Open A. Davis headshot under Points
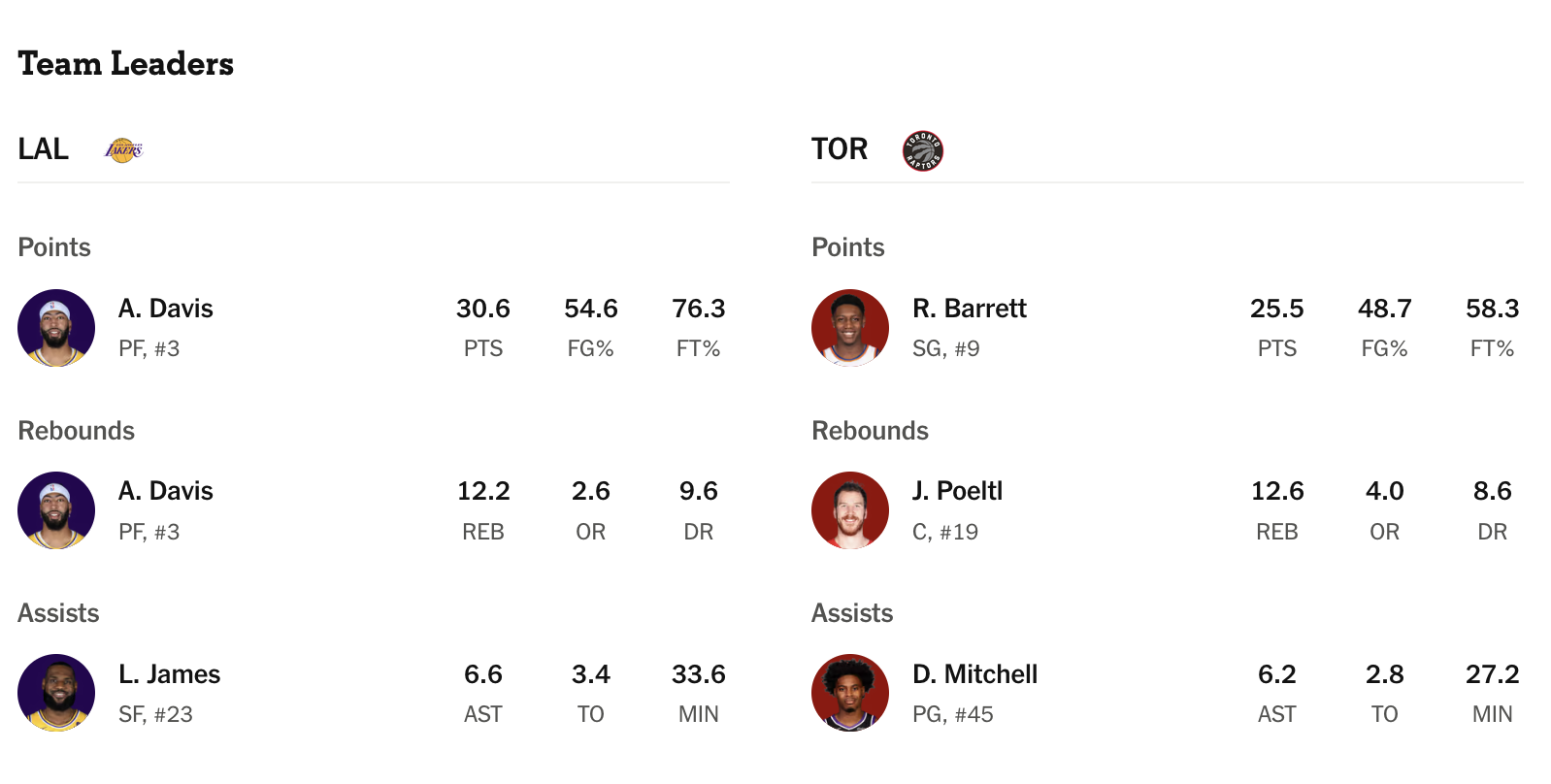1551x784 pixels. coord(56,328)
